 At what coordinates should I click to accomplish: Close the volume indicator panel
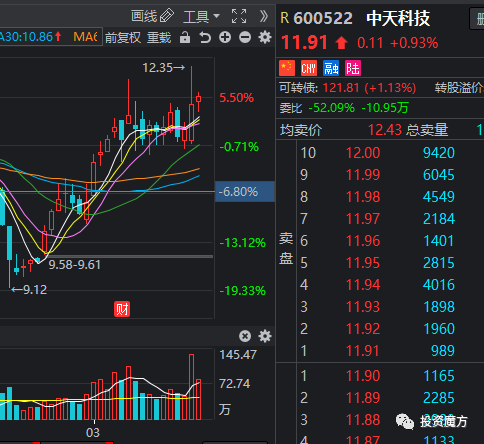point(245,336)
